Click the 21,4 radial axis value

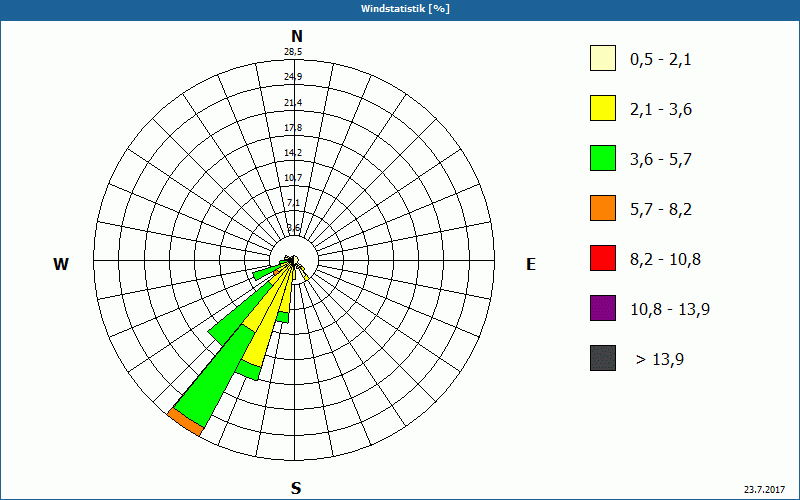293,103
